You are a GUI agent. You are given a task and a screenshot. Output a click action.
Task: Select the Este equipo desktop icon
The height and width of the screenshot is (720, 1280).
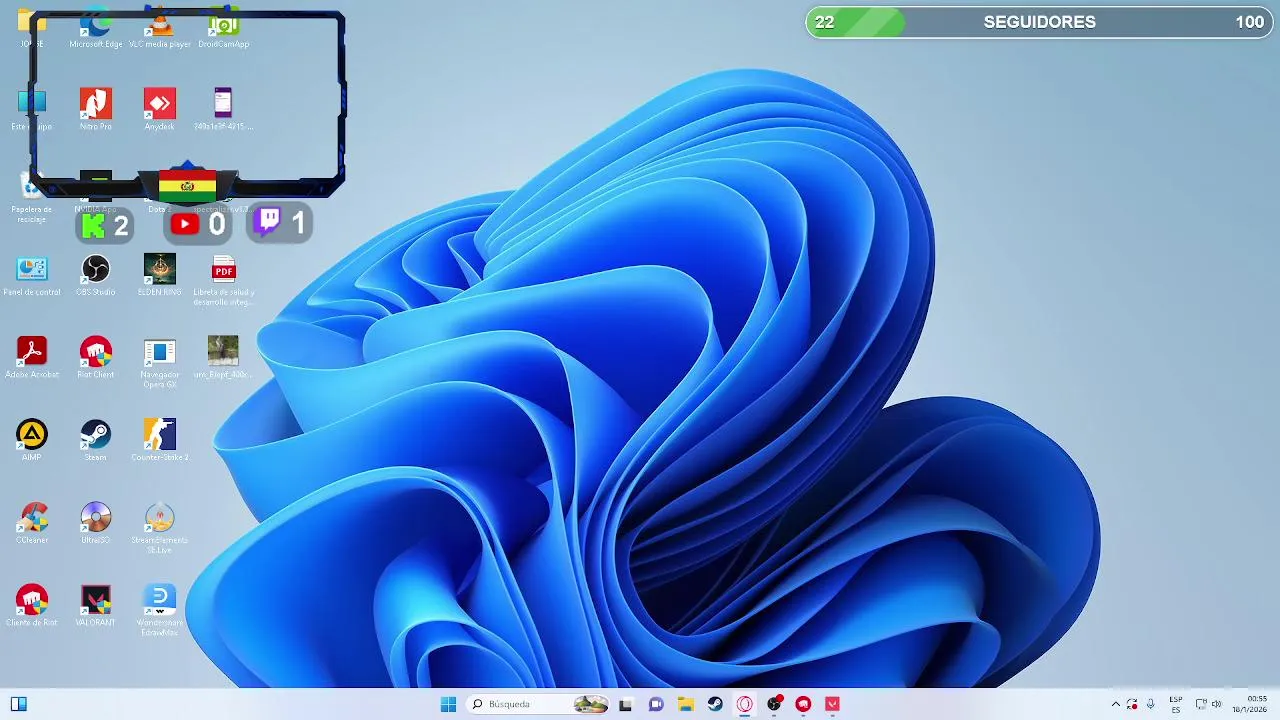[32, 110]
